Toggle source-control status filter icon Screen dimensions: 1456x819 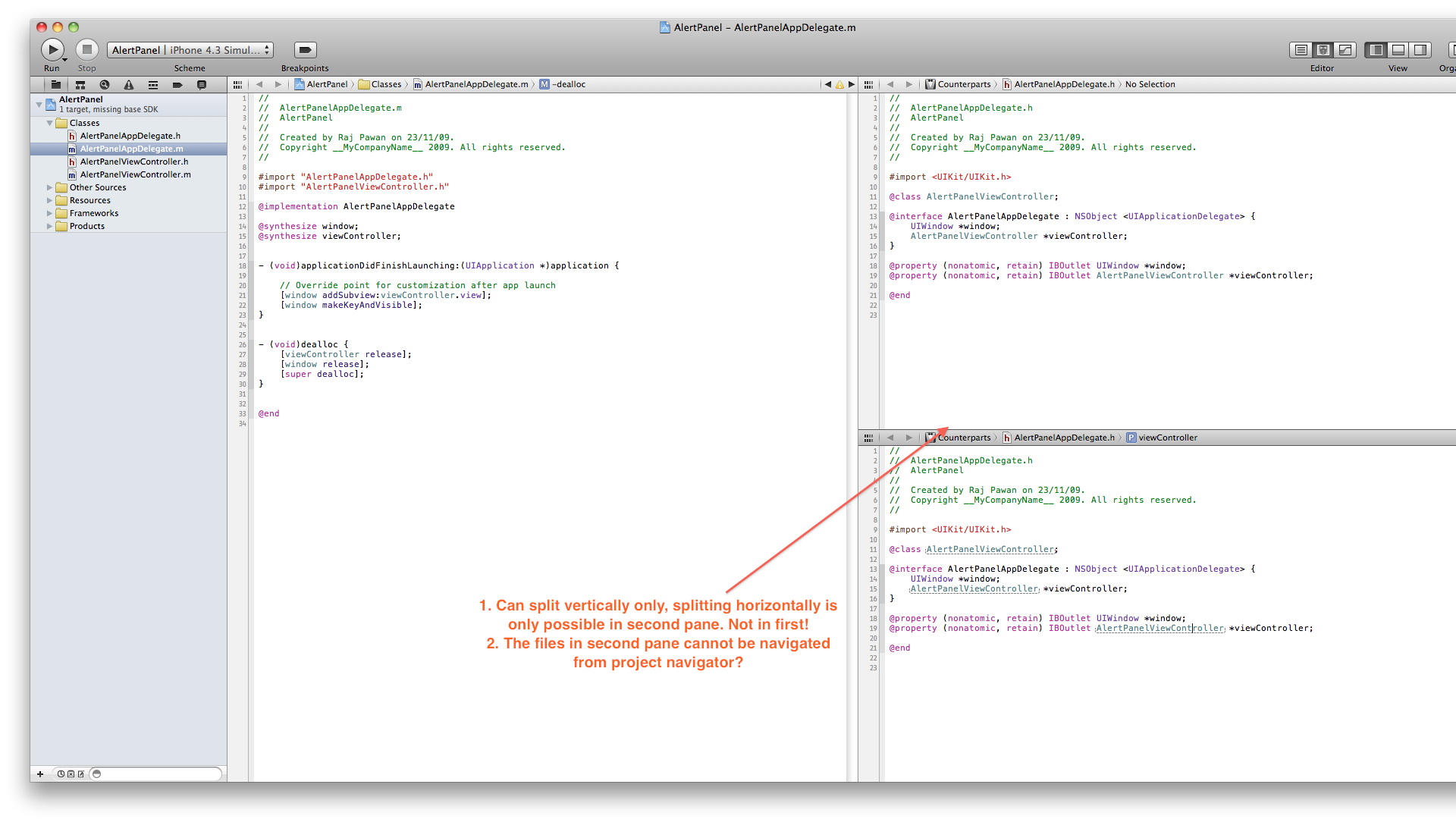pyautogui.click(x=71, y=774)
